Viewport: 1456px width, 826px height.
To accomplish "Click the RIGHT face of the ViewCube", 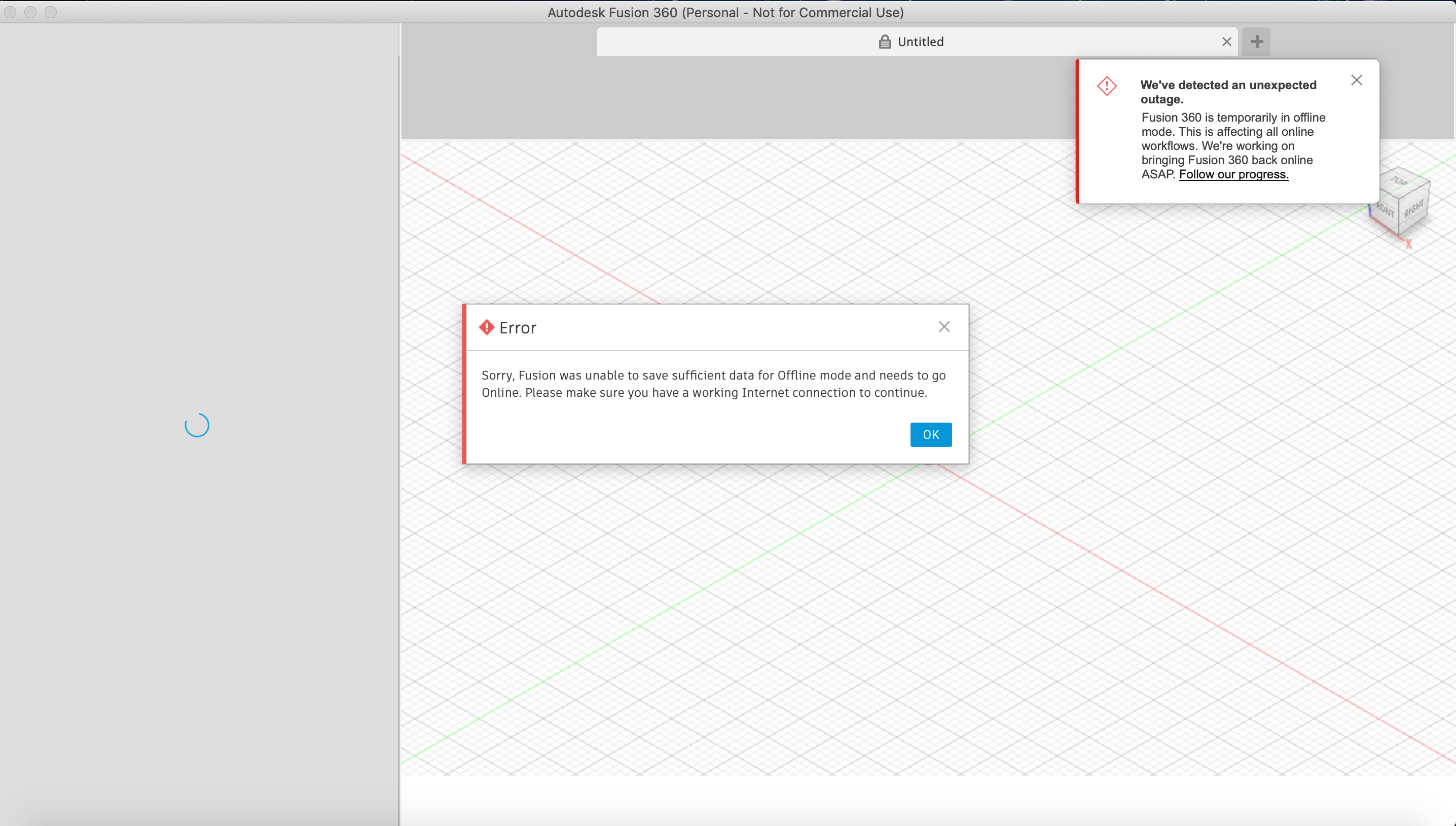I will (1413, 209).
